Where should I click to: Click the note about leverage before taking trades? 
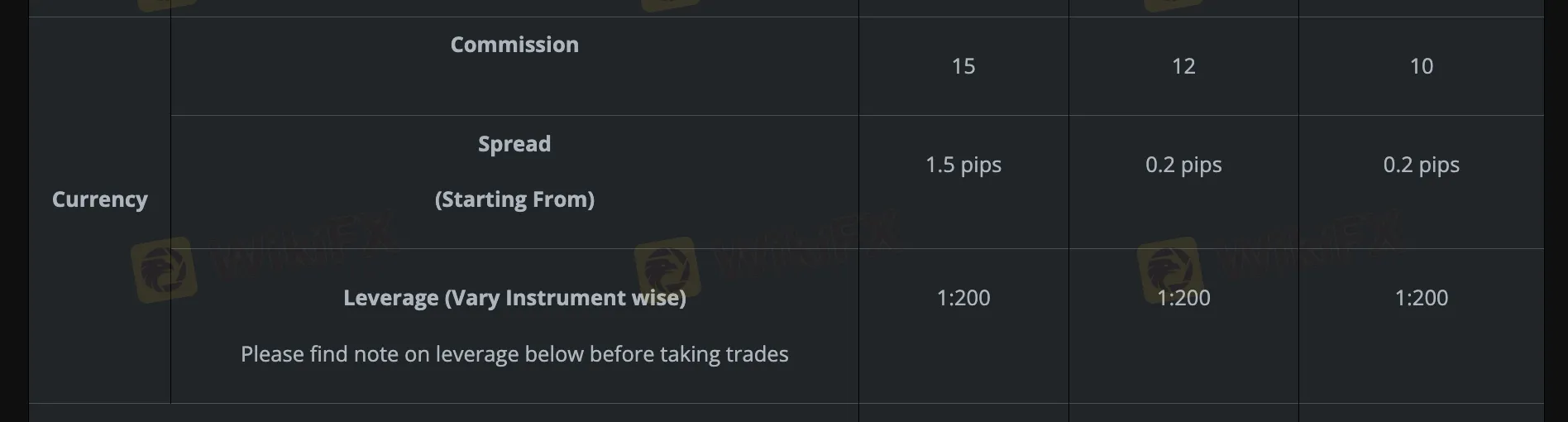click(x=514, y=354)
